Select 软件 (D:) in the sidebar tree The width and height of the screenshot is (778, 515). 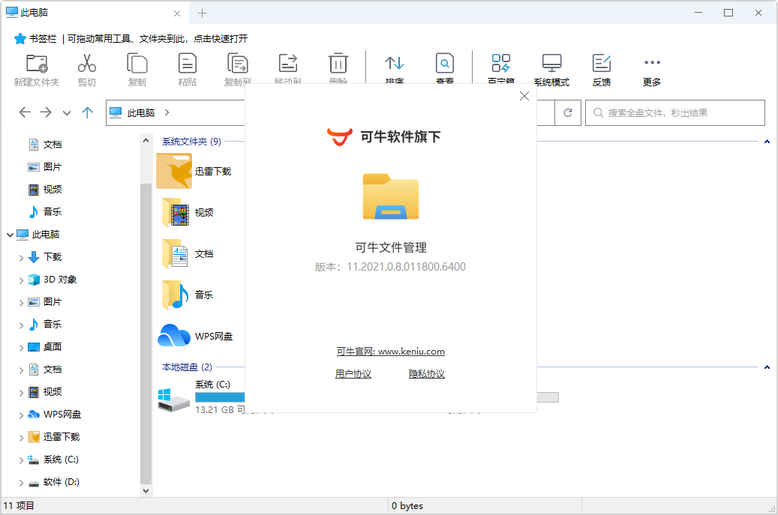pyautogui.click(x=60, y=482)
